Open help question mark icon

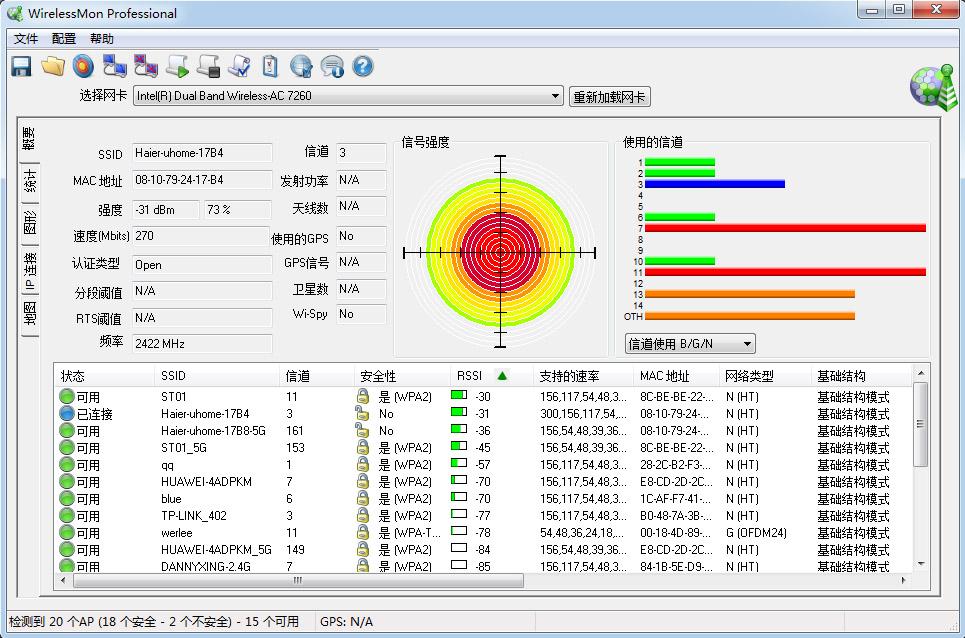[x=363, y=66]
